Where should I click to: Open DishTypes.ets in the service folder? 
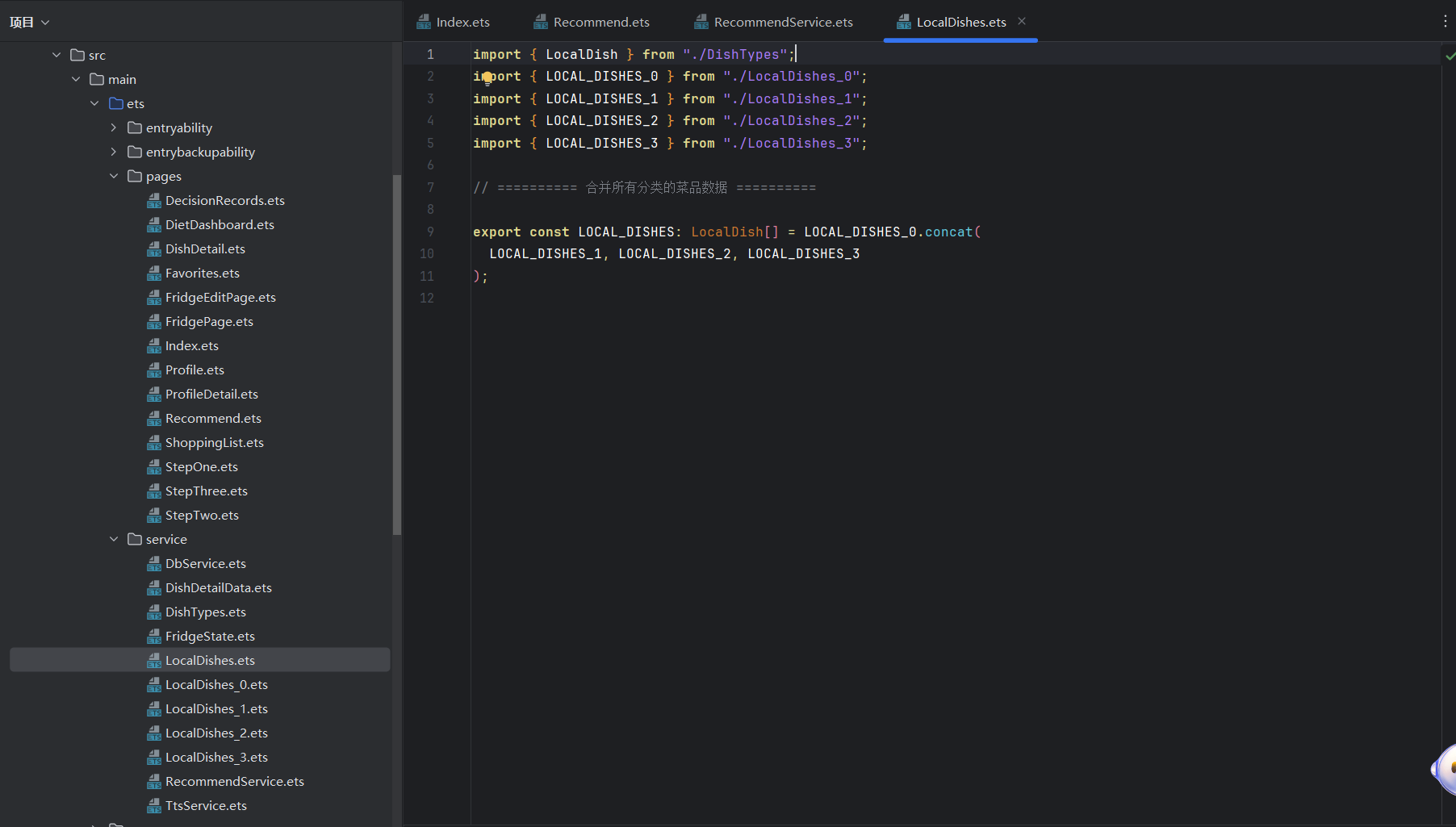(x=206, y=612)
